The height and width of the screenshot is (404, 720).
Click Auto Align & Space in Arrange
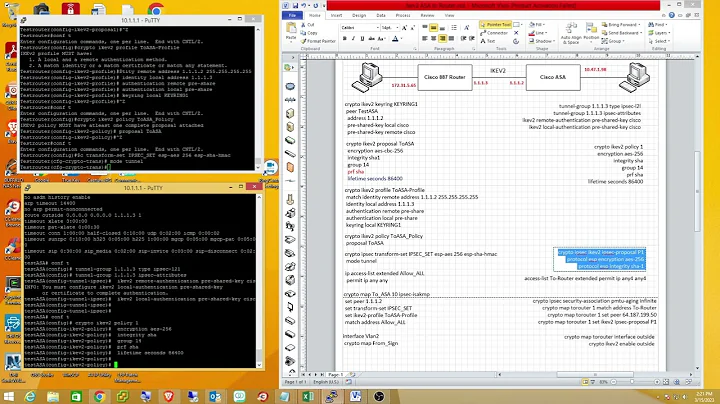[x=571, y=33]
